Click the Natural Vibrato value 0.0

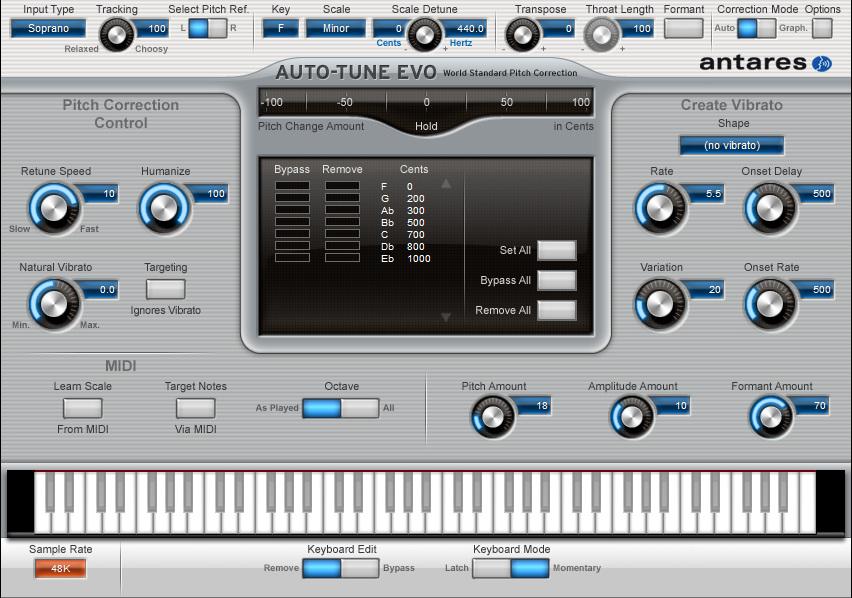(x=101, y=290)
